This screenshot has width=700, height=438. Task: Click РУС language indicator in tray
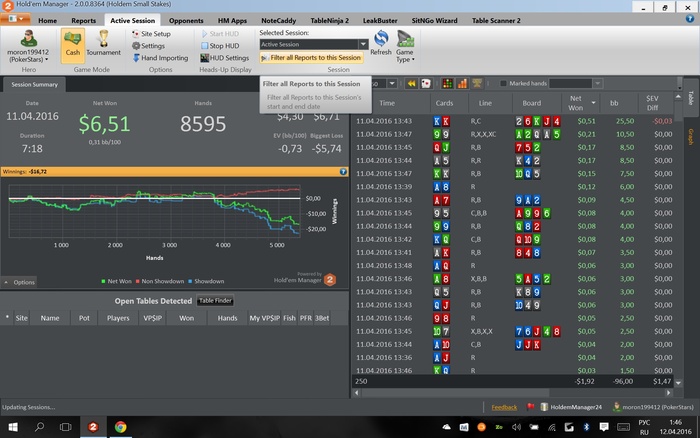pos(644,422)
